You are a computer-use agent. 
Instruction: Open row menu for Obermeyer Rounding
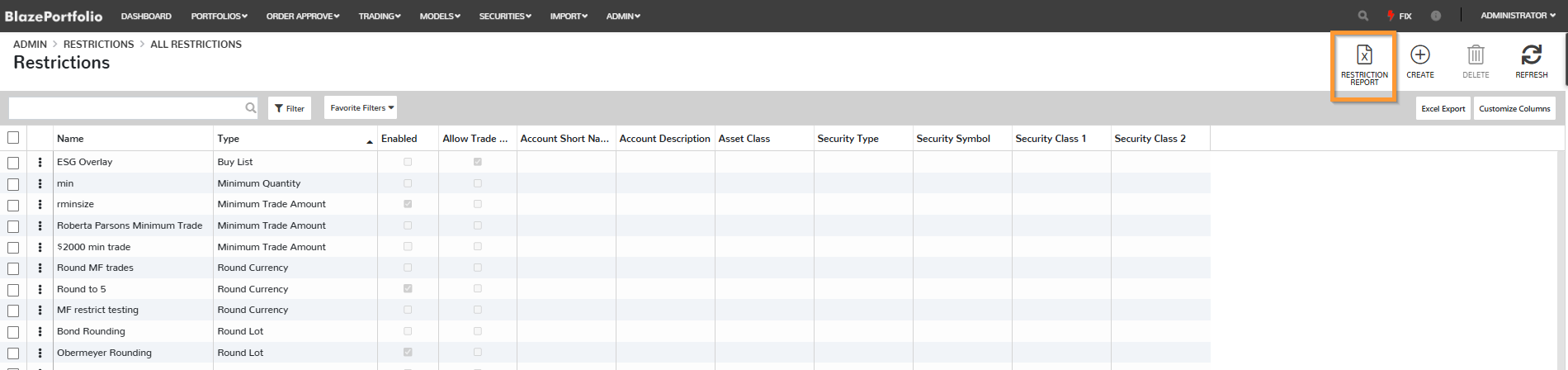pyautogui.click(x=40, y=353)
